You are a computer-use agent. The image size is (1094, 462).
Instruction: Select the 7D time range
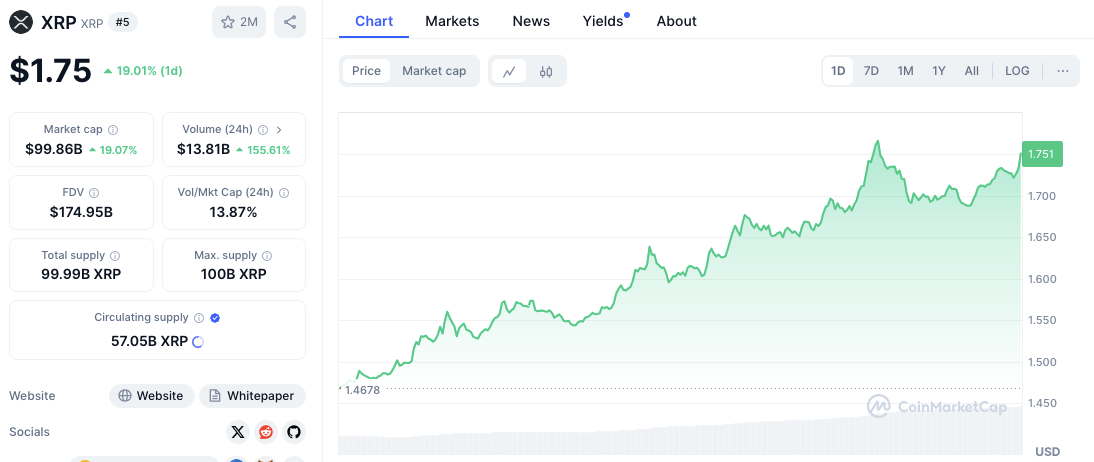pos(871,71)
